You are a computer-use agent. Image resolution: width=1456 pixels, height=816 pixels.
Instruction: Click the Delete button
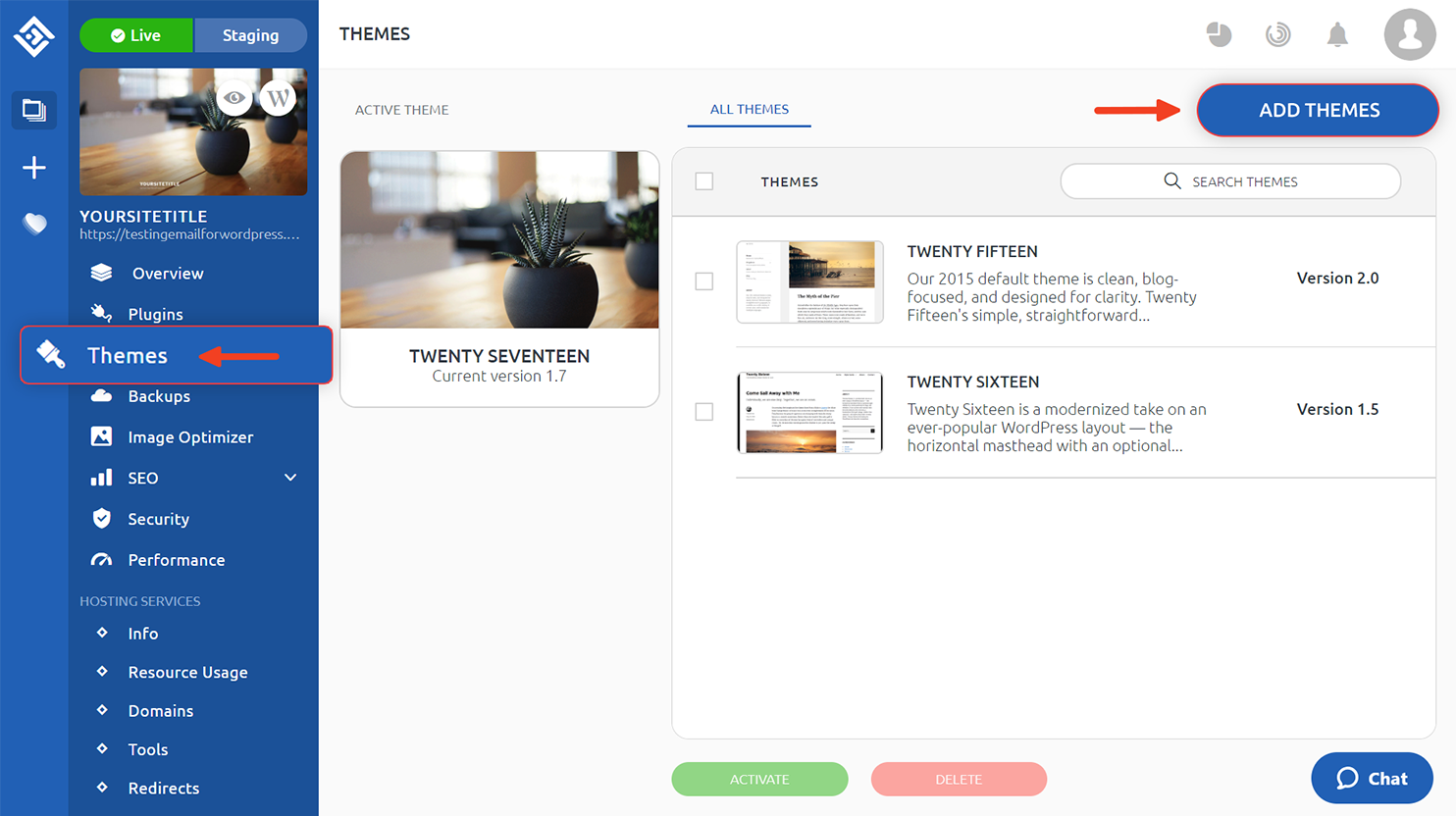click(959, 779)
